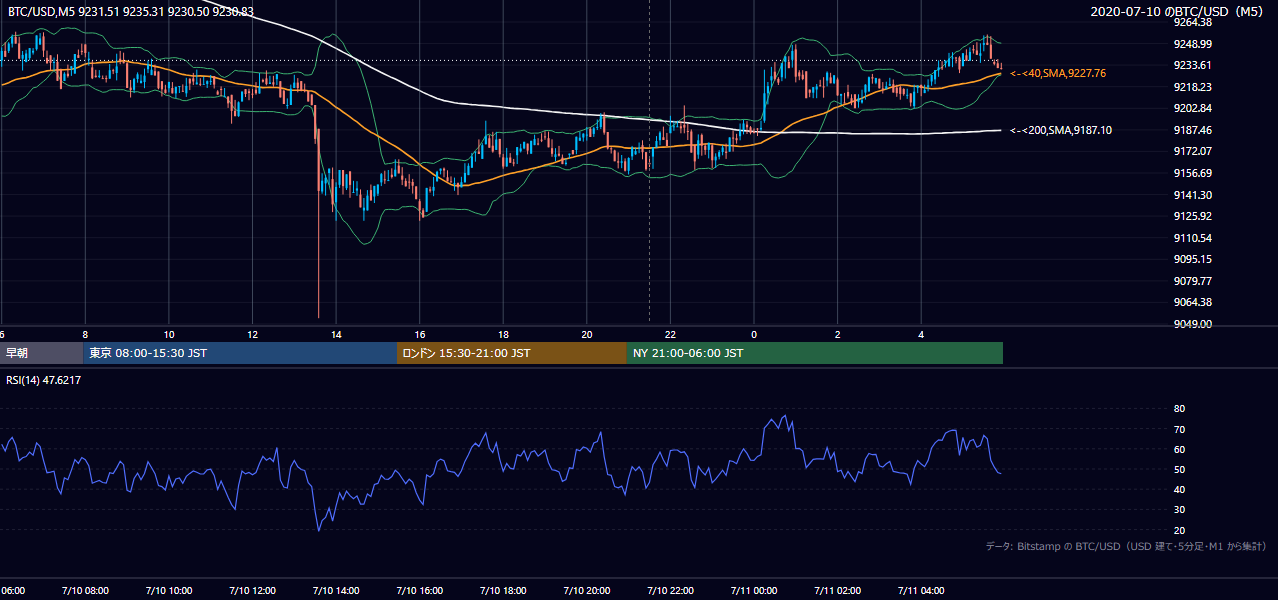
Task: Click the RSI 80 level label
Action: (x=1179, y=409)
